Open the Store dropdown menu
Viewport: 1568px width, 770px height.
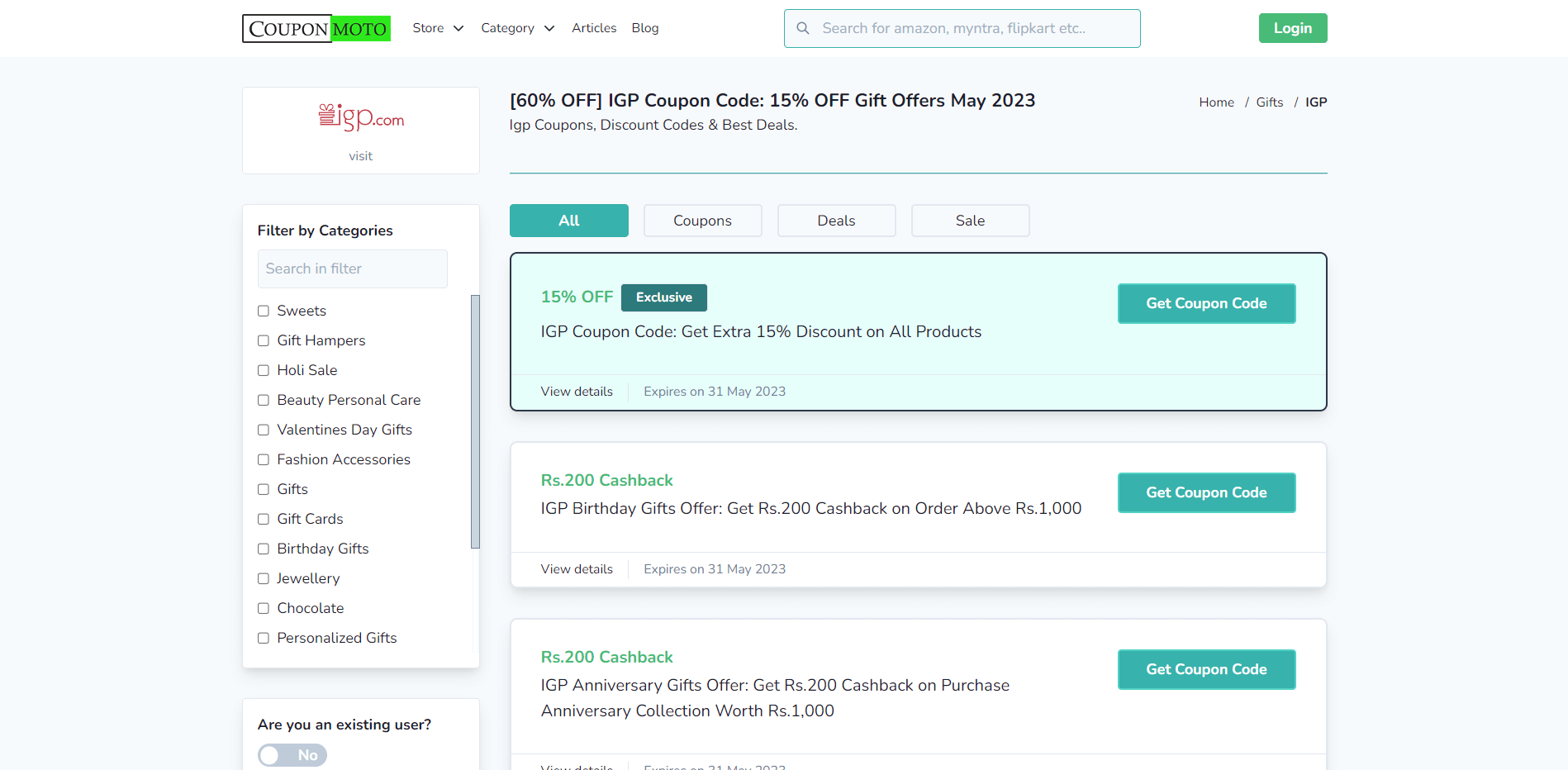click(438, 28)
